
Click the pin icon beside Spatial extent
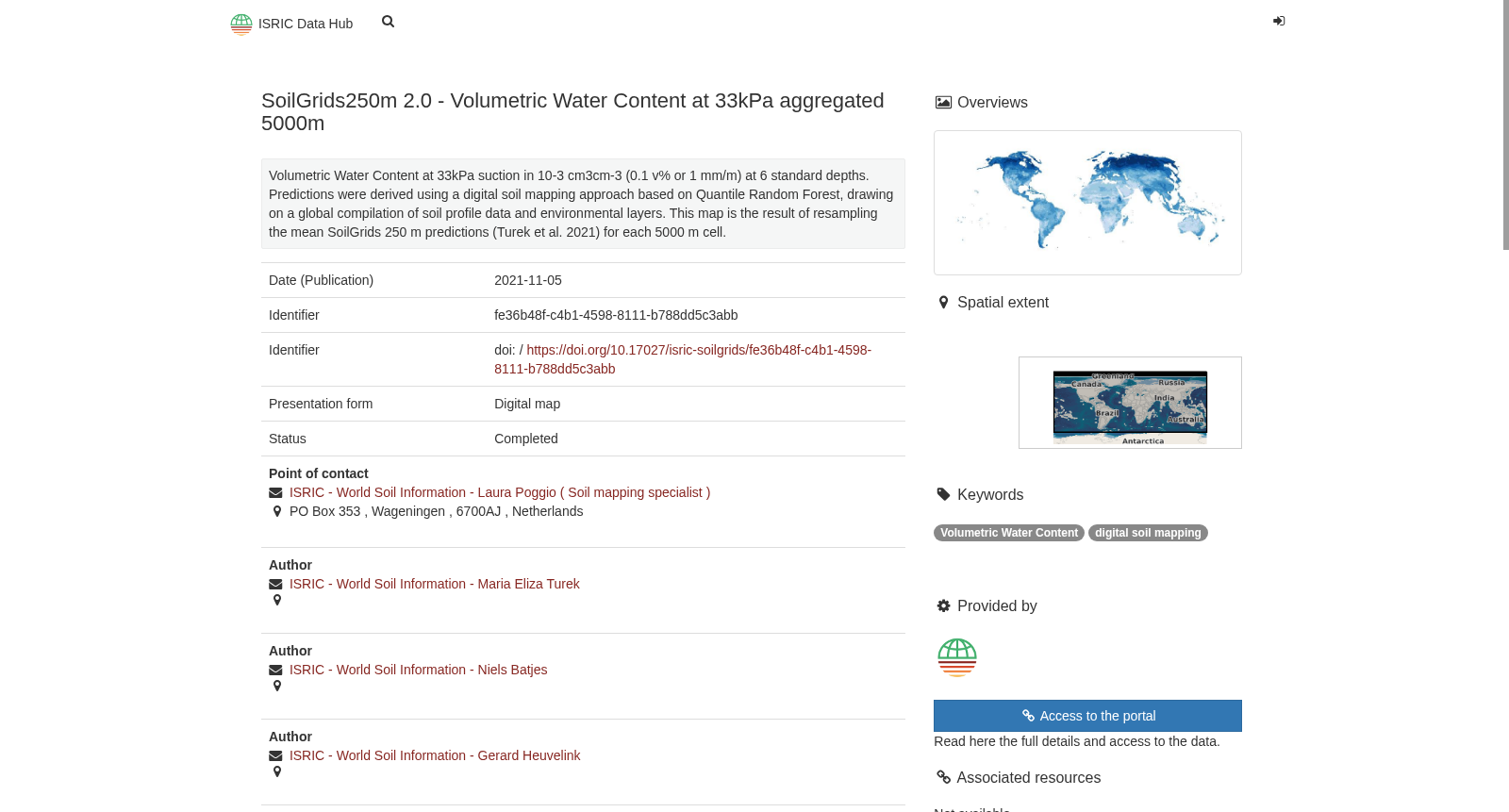pyautogui.click(x=943, y=302)
